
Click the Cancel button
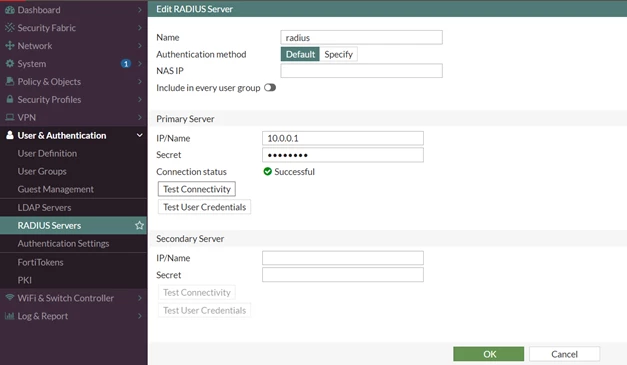tap(564, 354)
